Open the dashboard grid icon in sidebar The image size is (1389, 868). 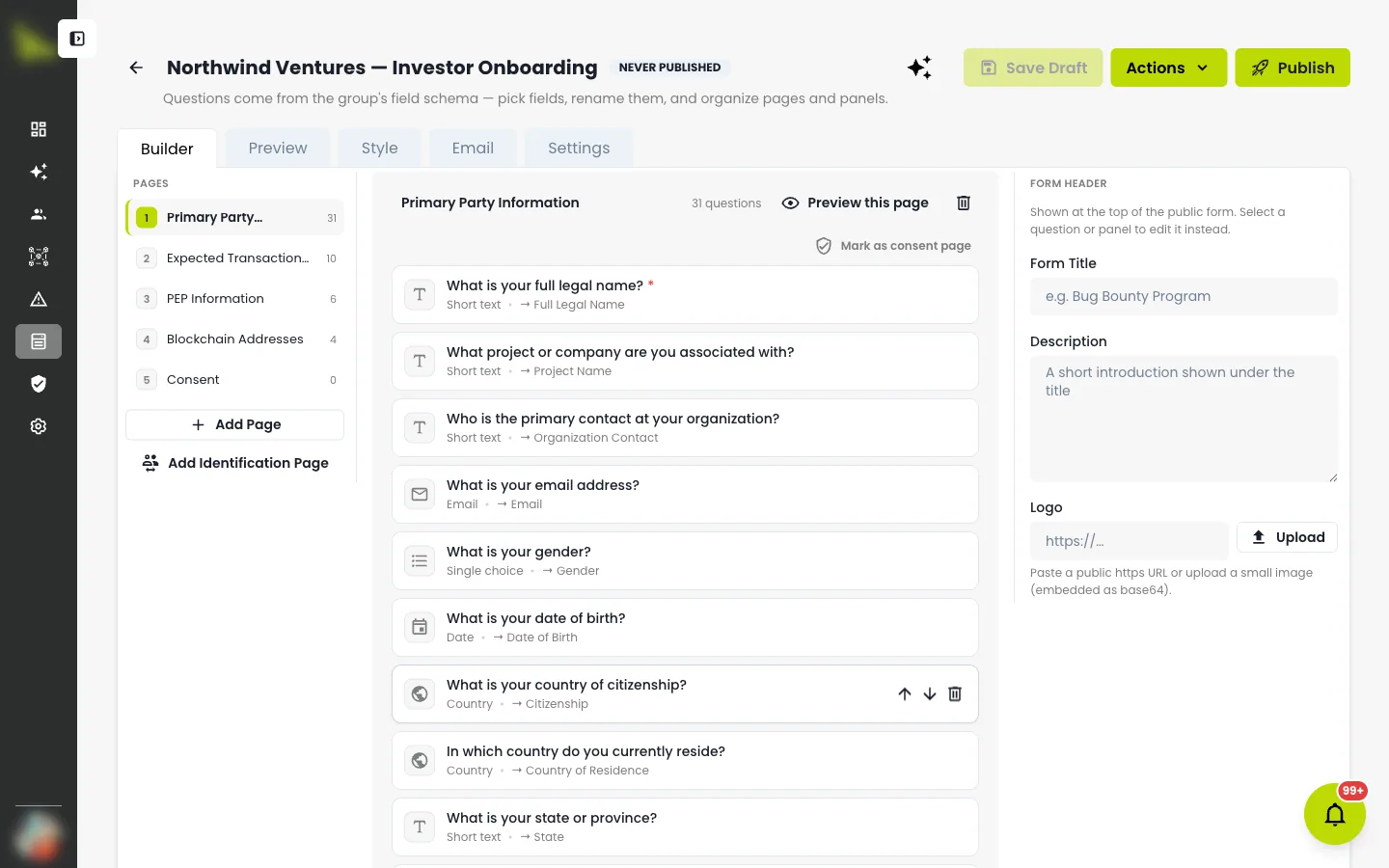coord(39,129)
